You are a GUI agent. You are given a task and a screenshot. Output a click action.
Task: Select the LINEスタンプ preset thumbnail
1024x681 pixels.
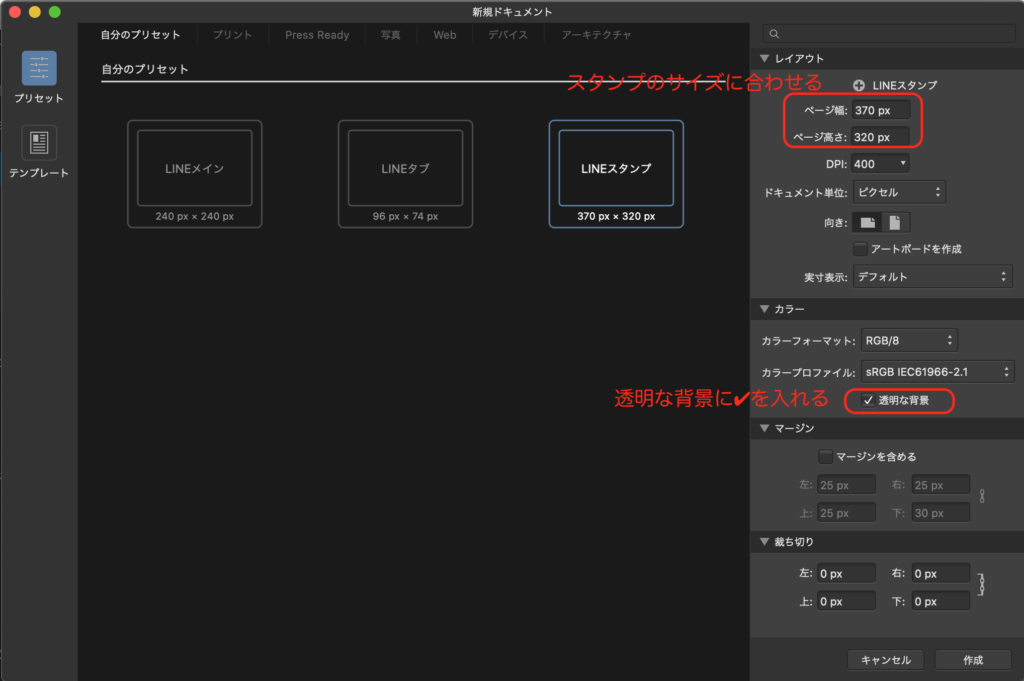(616, 174)
